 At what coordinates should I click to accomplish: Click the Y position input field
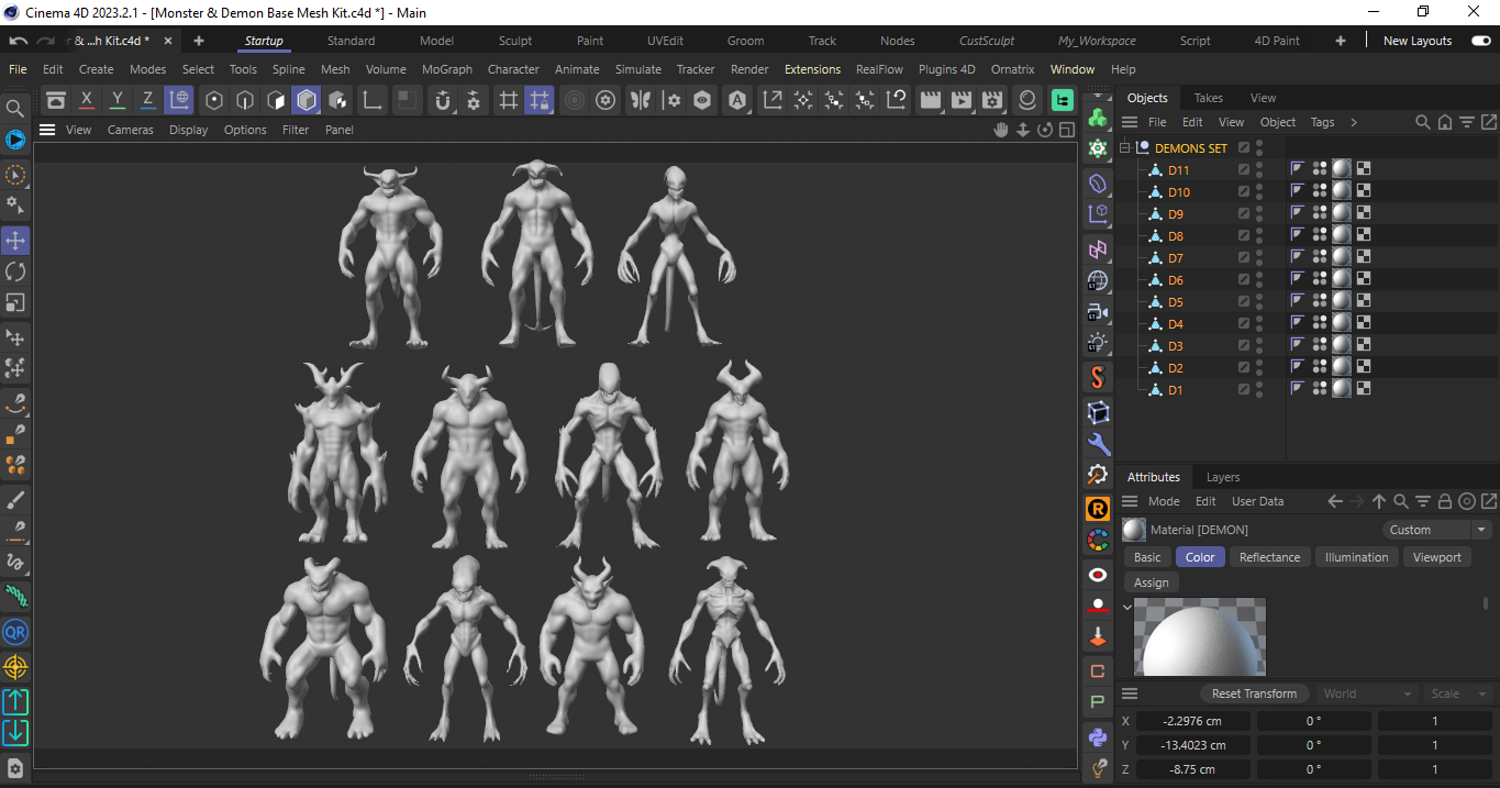(x=1192, y=745)
